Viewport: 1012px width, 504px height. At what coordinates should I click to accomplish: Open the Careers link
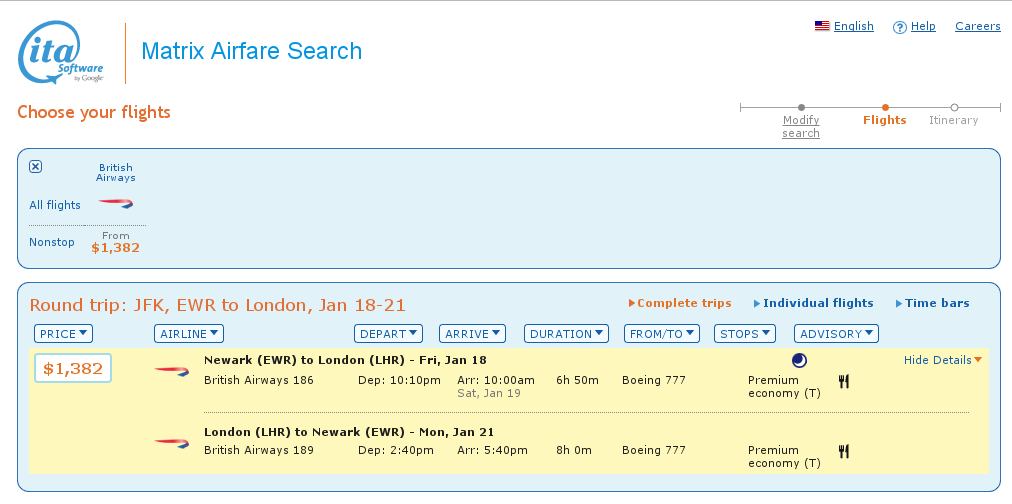coord(977,27)
